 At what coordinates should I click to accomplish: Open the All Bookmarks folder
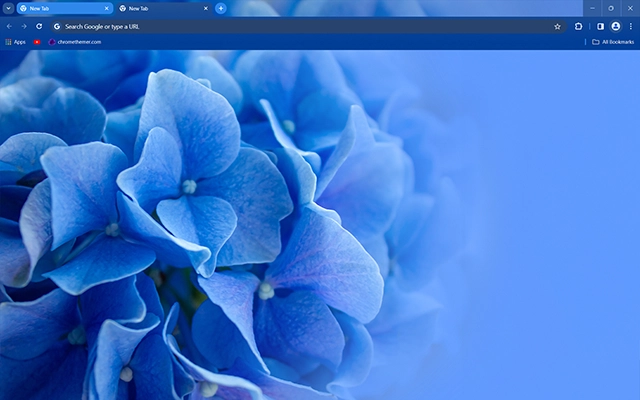coord(613,42)
